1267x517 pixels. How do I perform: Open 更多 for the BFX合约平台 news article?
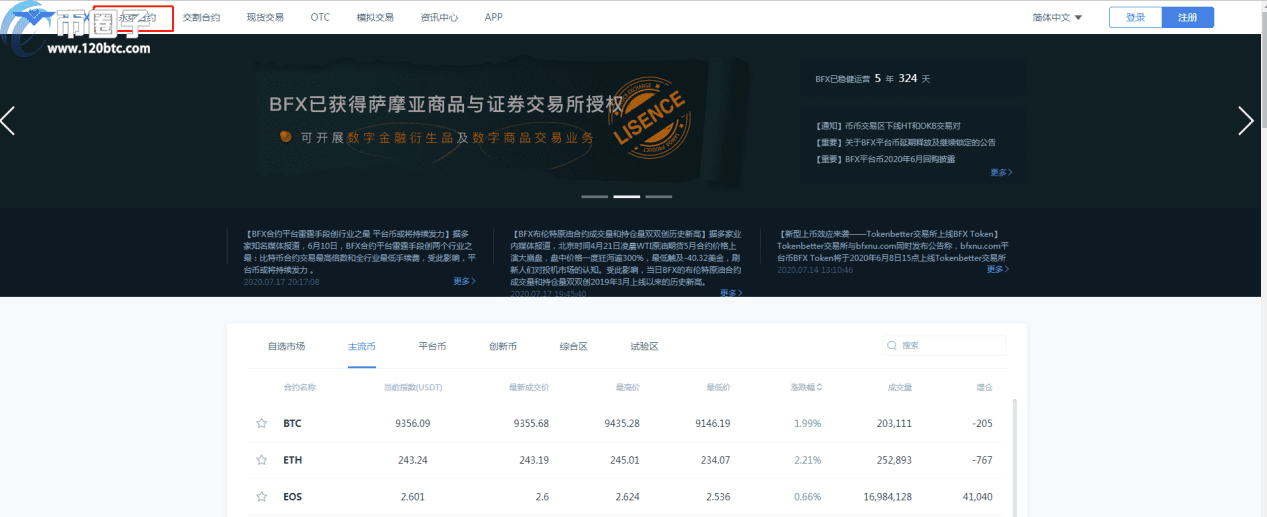[464, 281]
